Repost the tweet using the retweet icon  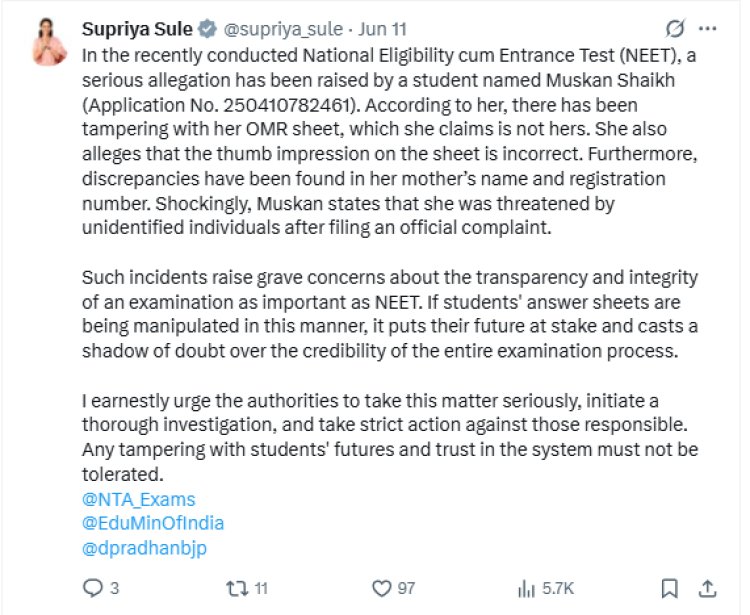click(x=237, y=587)
